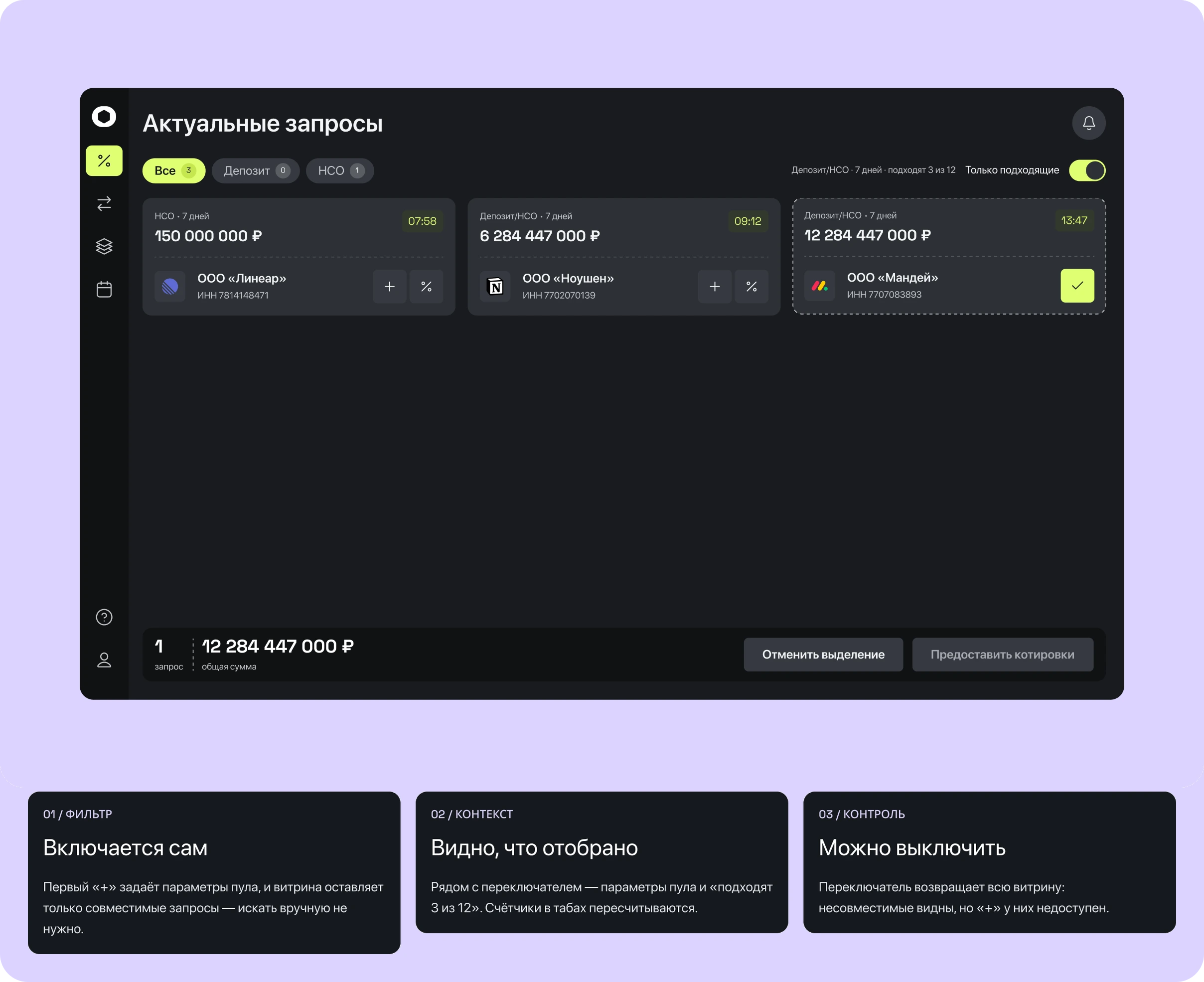Click the amount 150 000 000 ₽
Viewport: 1204px width, 982px height.
[x=208, y=236]
